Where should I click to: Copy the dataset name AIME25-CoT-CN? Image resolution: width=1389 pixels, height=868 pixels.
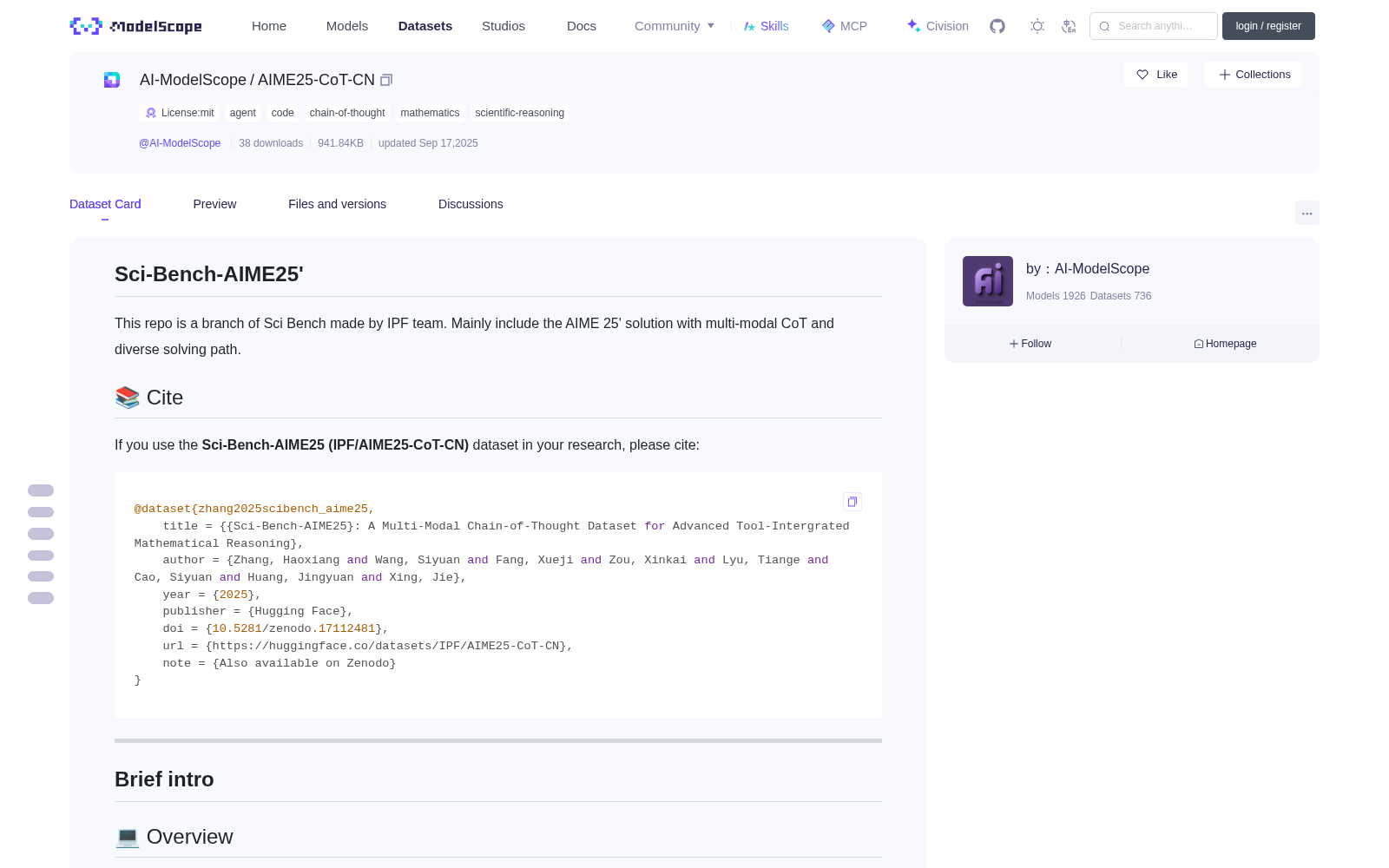tap(386, 80)
